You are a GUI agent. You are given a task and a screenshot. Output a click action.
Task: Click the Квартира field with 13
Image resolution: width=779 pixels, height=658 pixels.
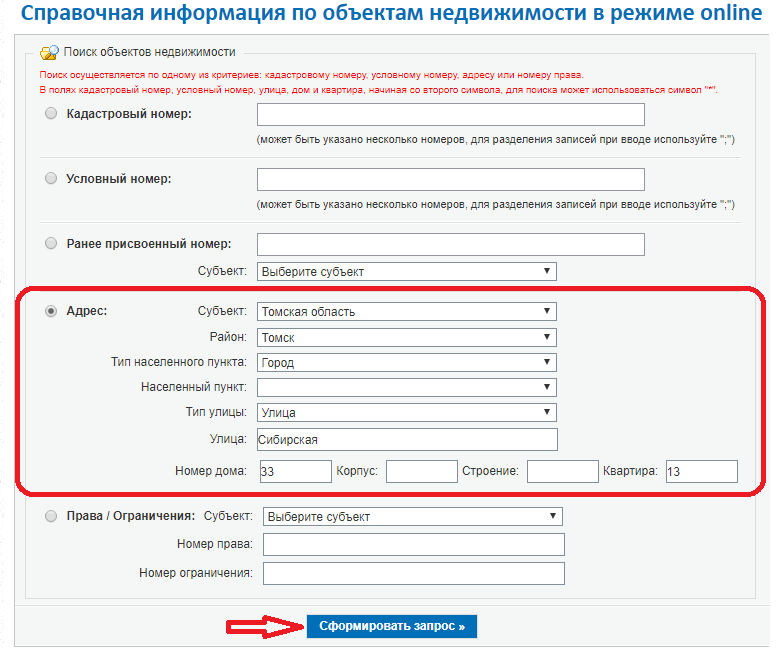click(701, 471)
